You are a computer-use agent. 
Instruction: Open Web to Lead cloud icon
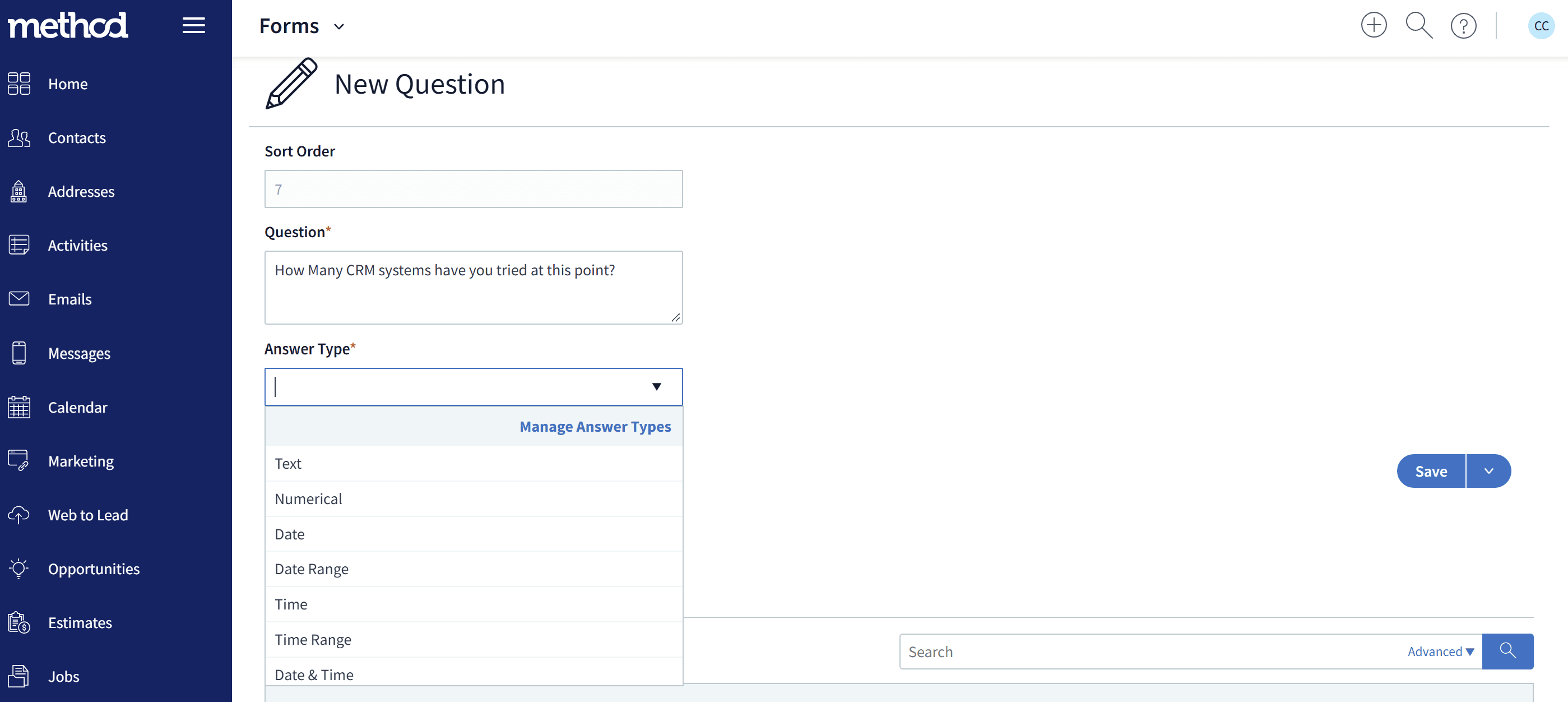coord(19,515)
